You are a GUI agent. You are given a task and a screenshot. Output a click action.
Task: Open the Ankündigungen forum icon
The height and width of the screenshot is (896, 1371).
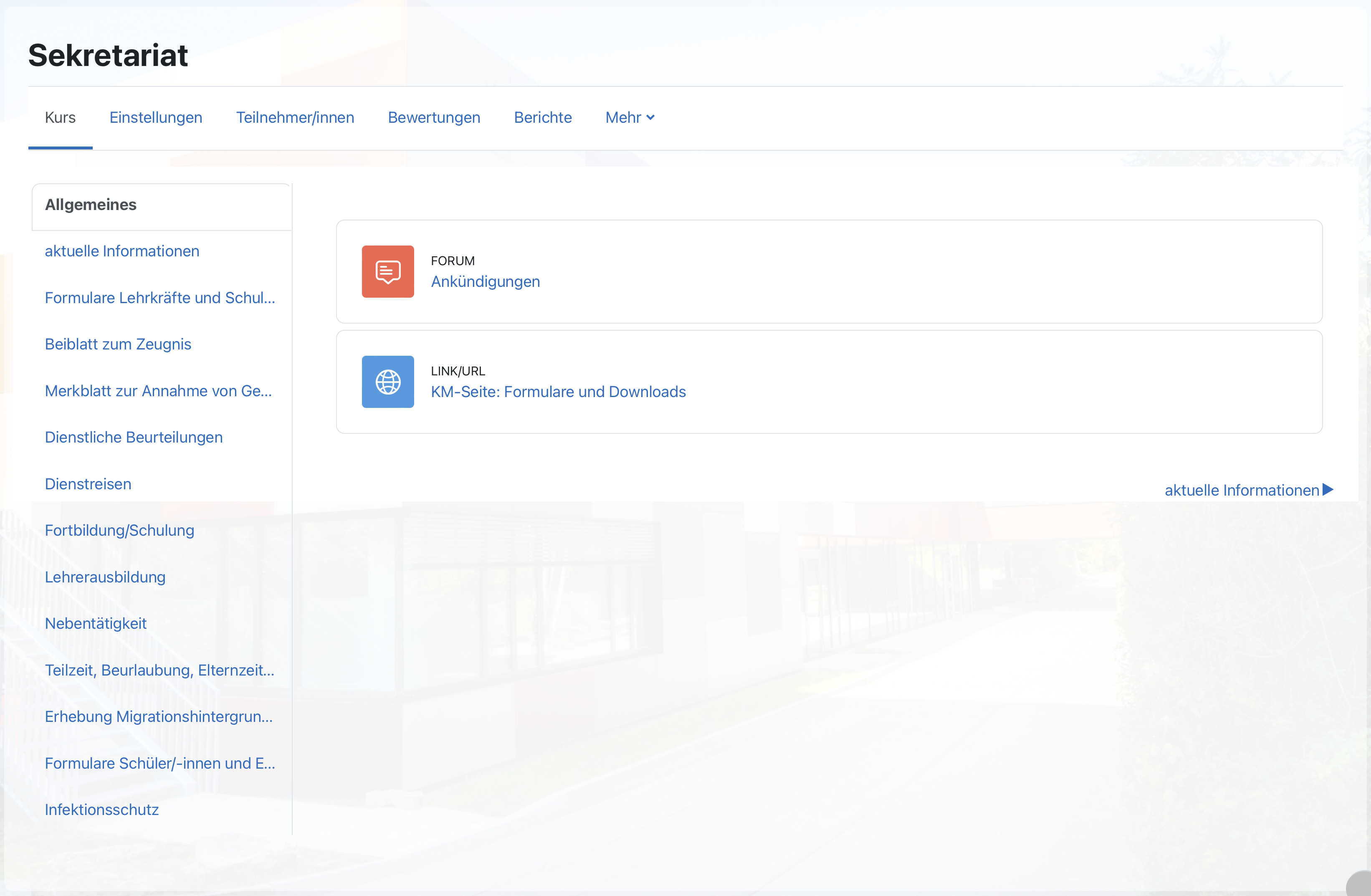point(387,271)
